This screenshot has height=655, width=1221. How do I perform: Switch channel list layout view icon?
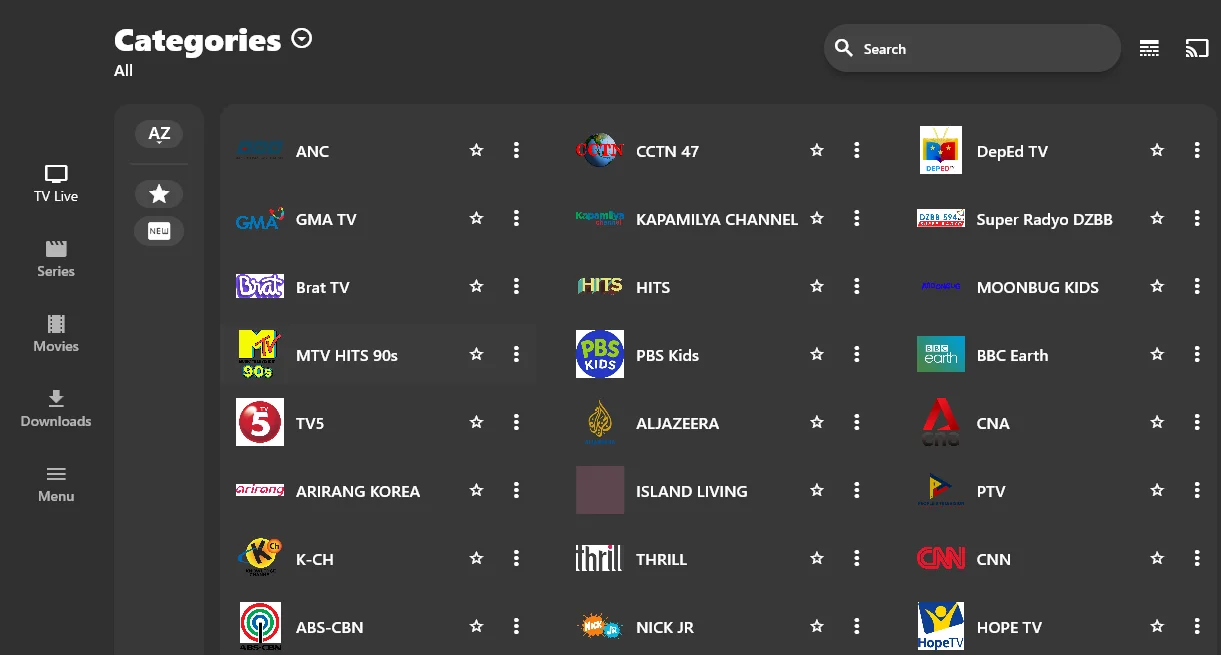click(x=1150, y=48)
